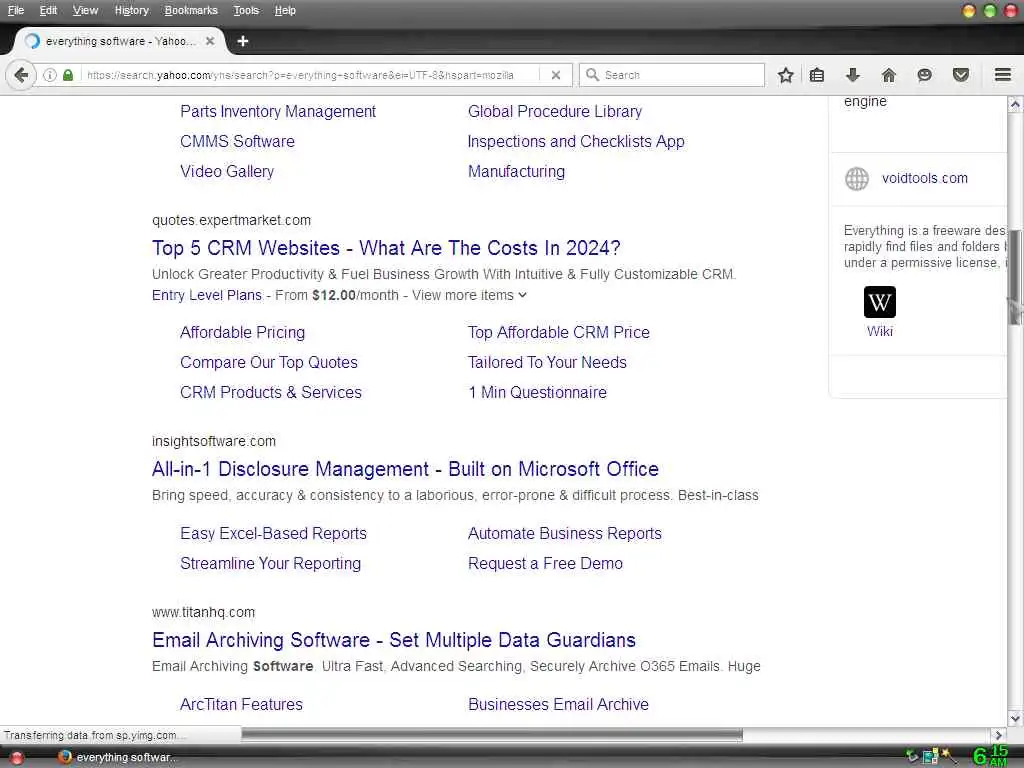Viewport: 1024px width, 768px height.
Task: Click Automate Business Reports link
Action: (x=564, y=534)
